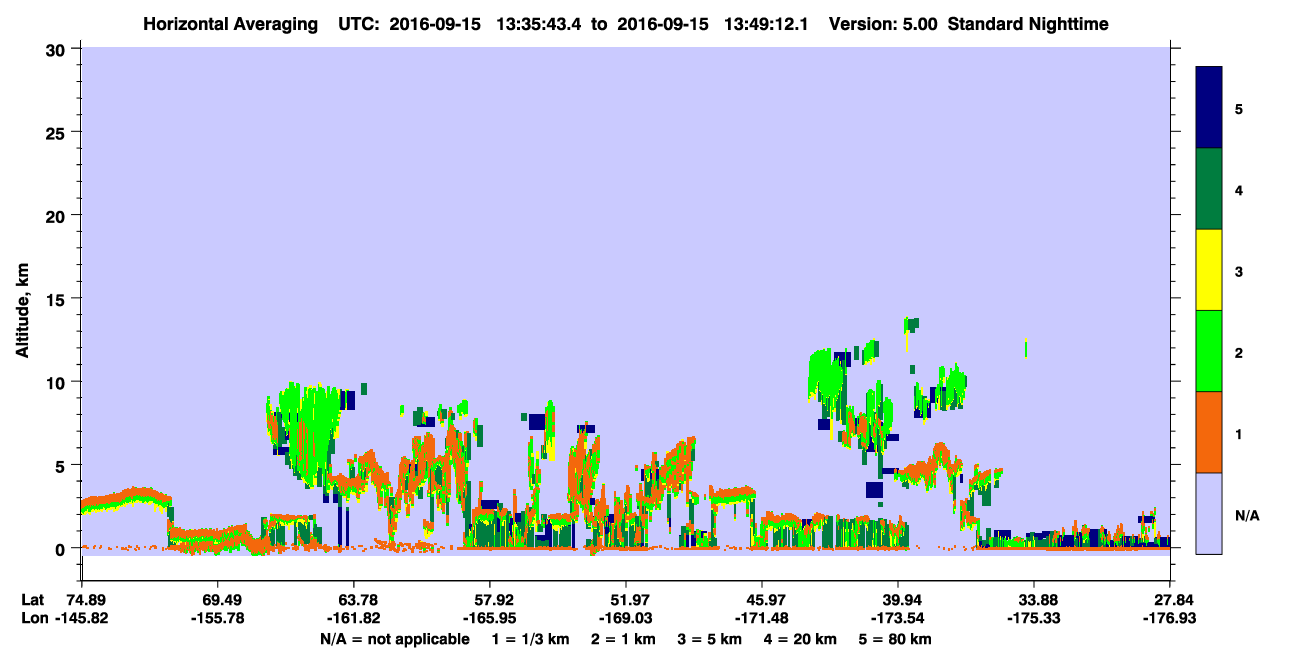Click the orange colorbar segment labeled 1
1300x667 pixels.
[x=1209, y=432]
